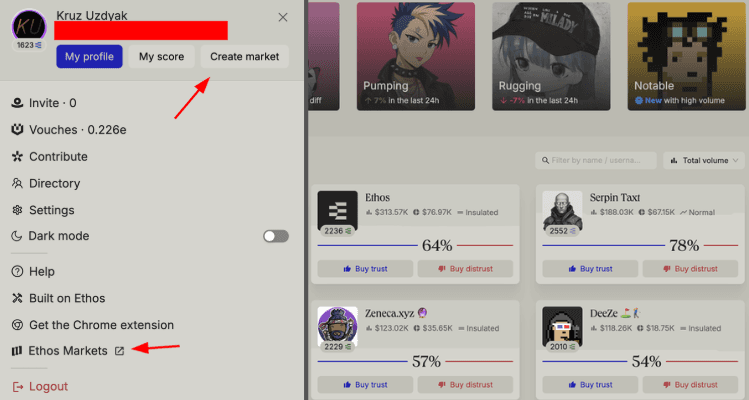This screenshot has width=749, height=400.
Task: Open Settings via gear icon
Action: click(17, 210)
